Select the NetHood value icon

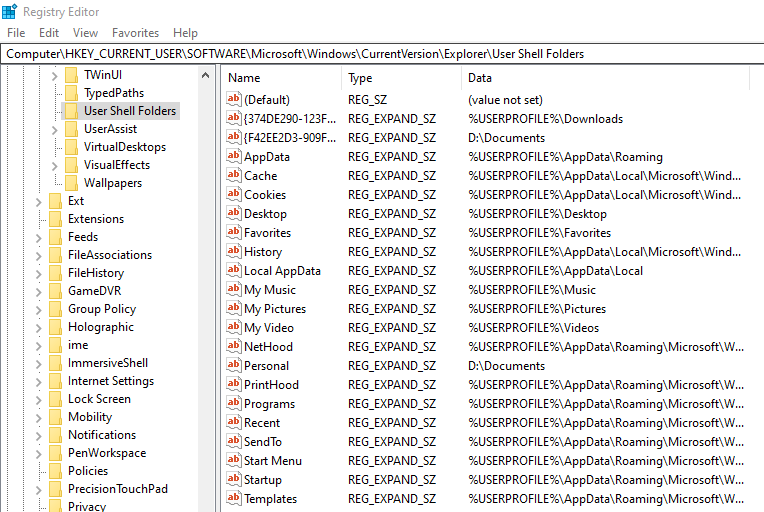click(234, 346)
